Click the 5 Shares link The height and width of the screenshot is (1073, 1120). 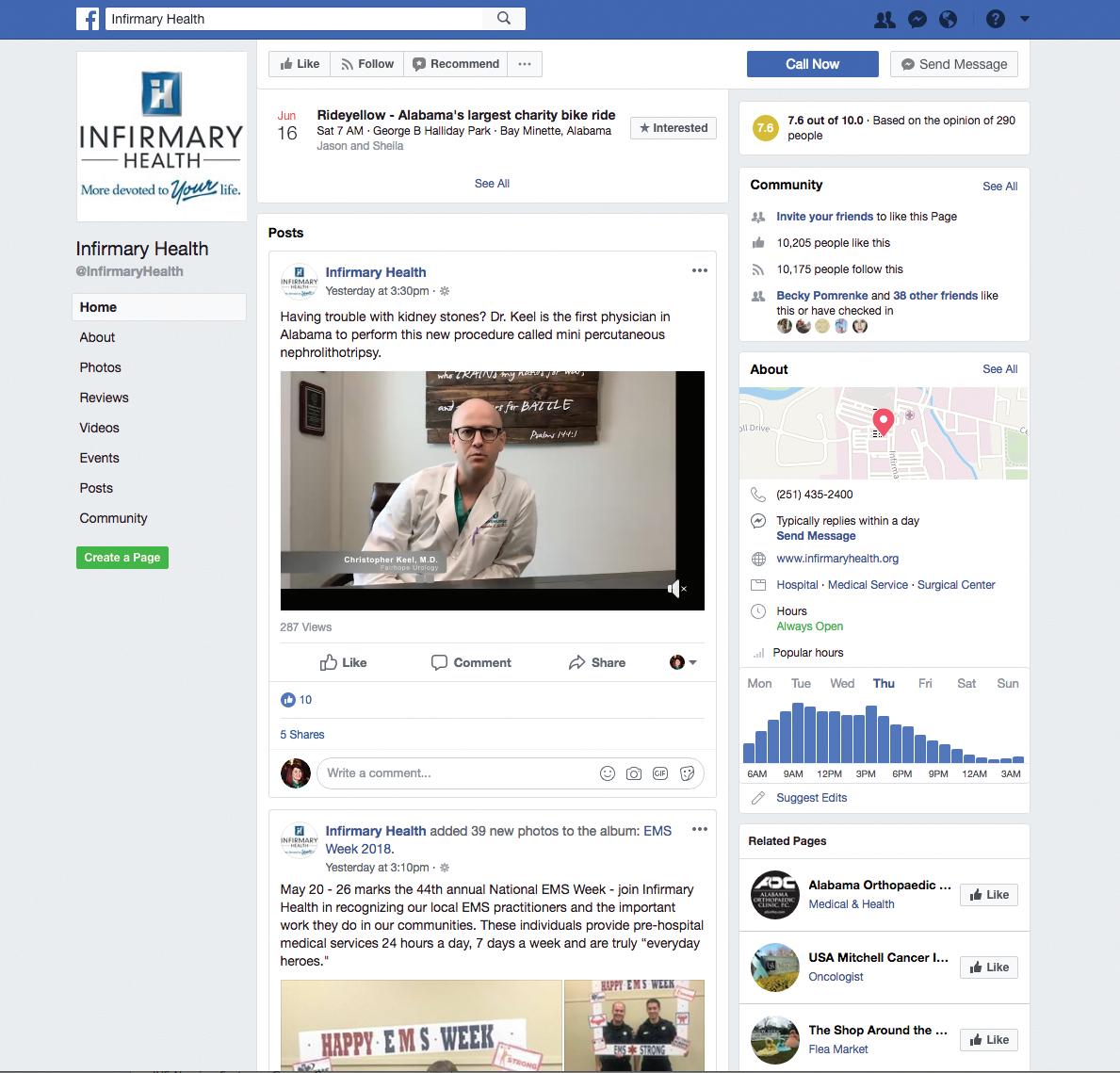[302, 735]
